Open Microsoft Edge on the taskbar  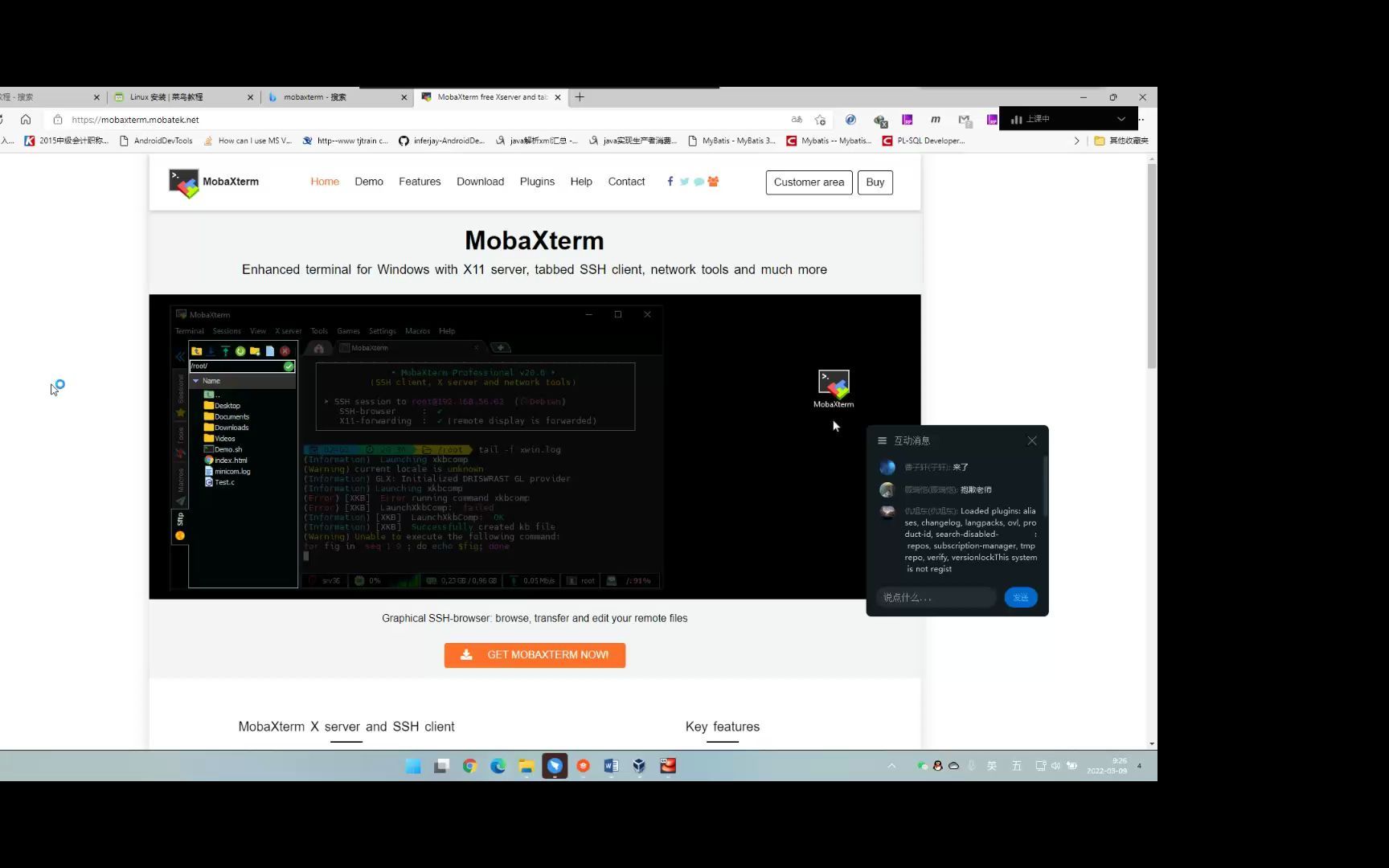pos(498,766)
